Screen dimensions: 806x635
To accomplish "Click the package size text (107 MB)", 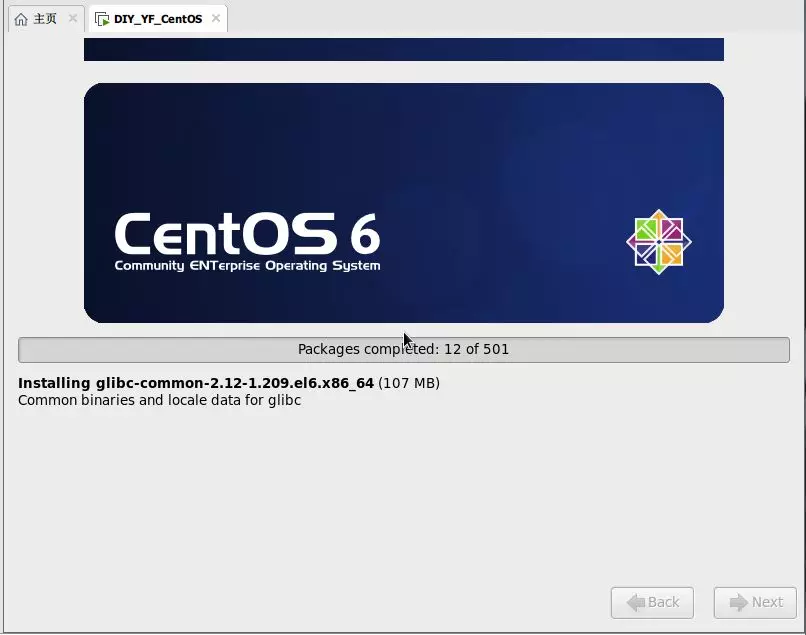I will pos(409,384).
